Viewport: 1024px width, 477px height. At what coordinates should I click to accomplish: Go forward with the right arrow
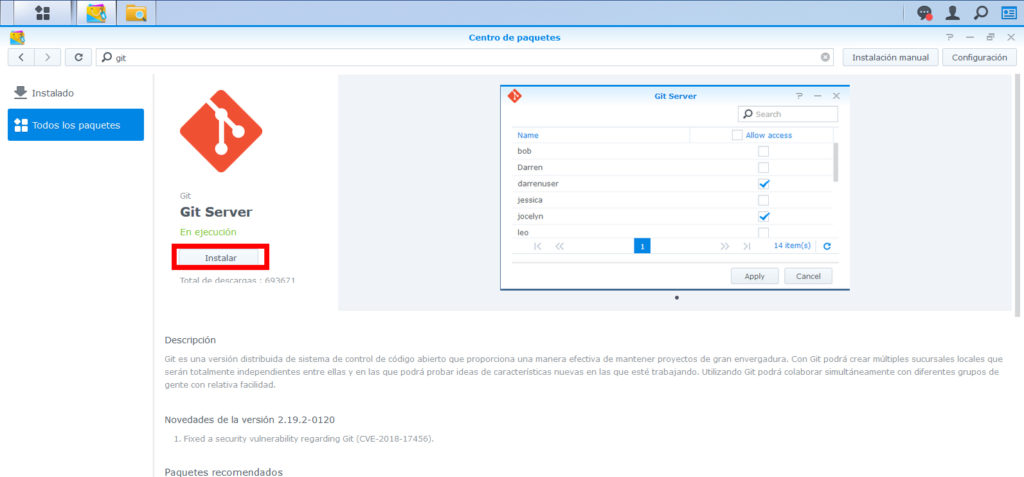click(47, 58)
